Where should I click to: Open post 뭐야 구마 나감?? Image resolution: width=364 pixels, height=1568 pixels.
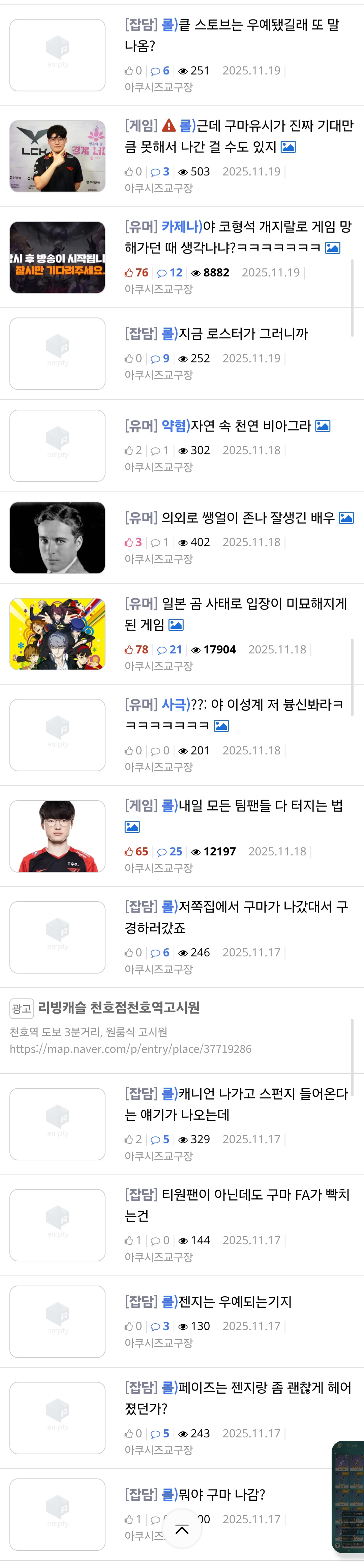point(195,1494)
